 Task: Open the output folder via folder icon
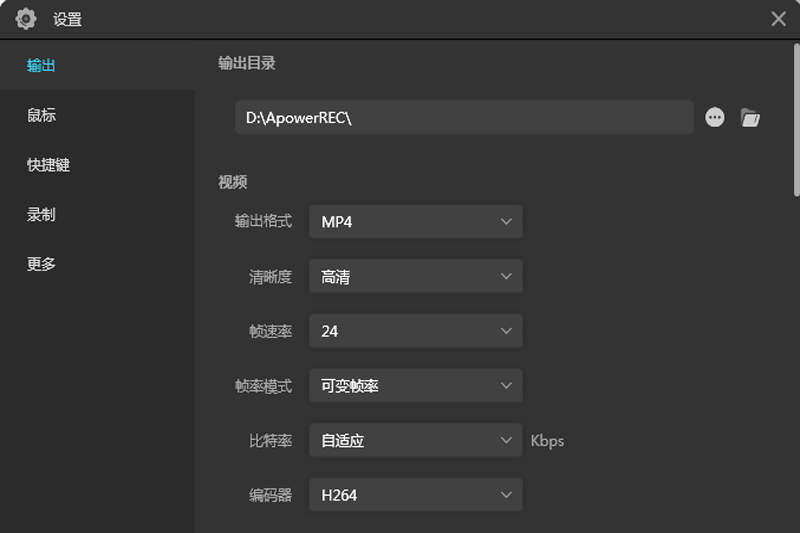tap(750, 118)
